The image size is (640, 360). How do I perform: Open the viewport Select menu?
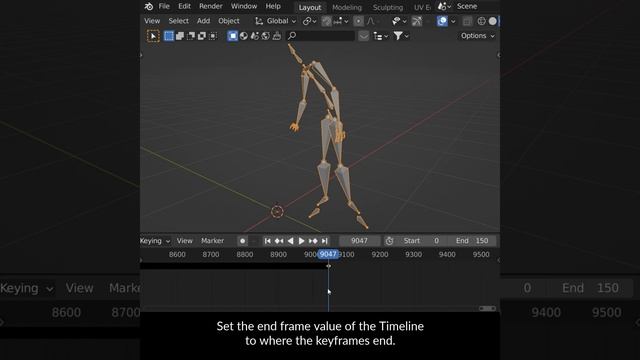point(178,21)
